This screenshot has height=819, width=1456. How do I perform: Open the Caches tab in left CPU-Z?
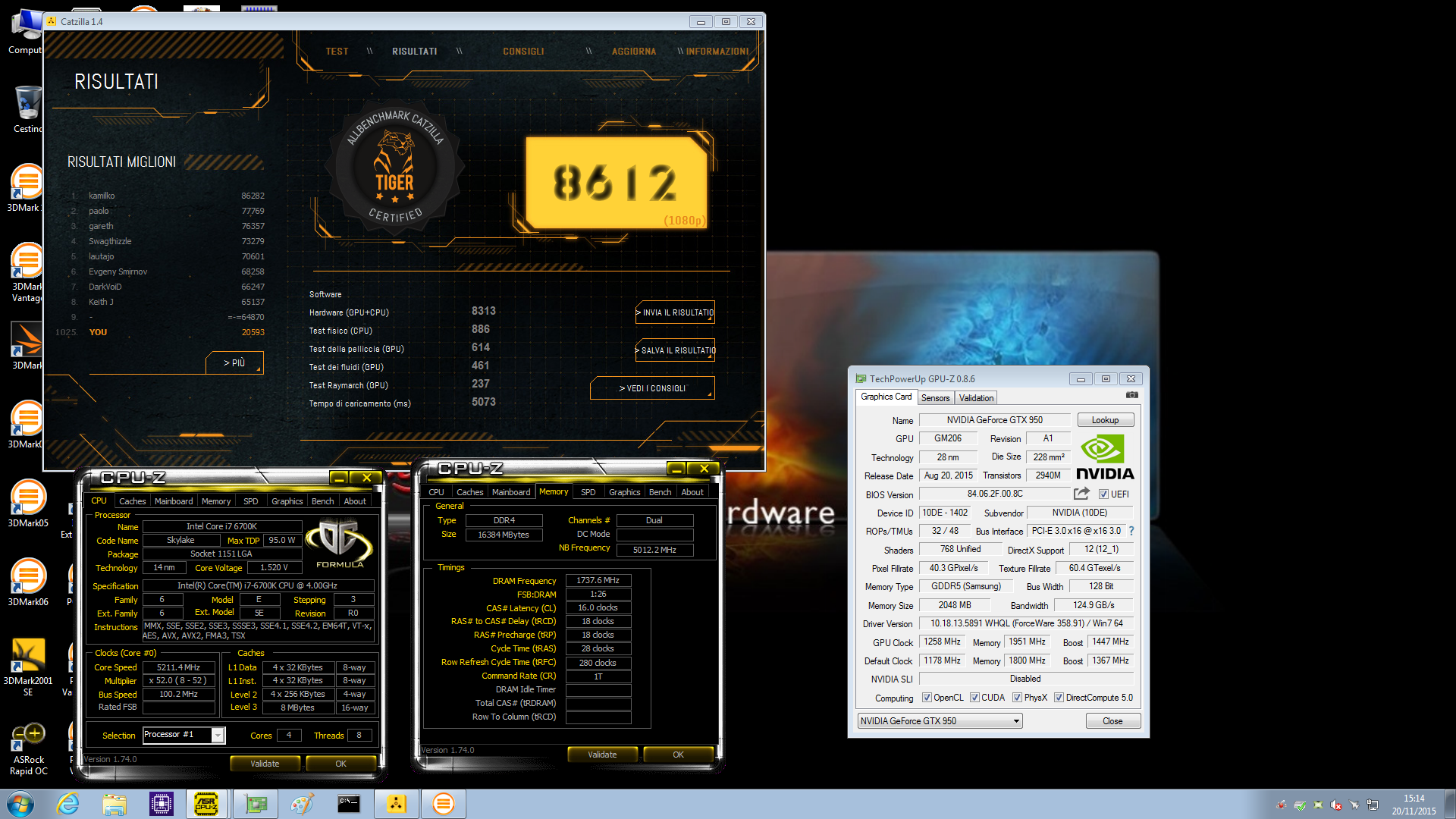132,501
